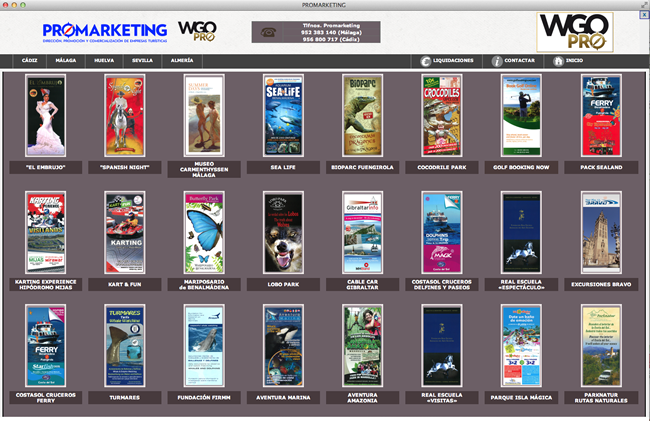Open the Costasol Cruceros dolphins brochure
This screenshot has width=650, height=421.
click(x=441, y=232)
